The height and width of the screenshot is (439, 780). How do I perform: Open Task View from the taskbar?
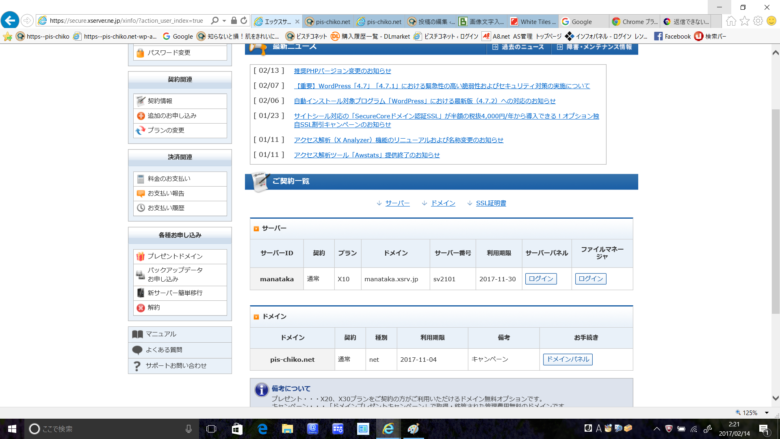tap(211, 429)
